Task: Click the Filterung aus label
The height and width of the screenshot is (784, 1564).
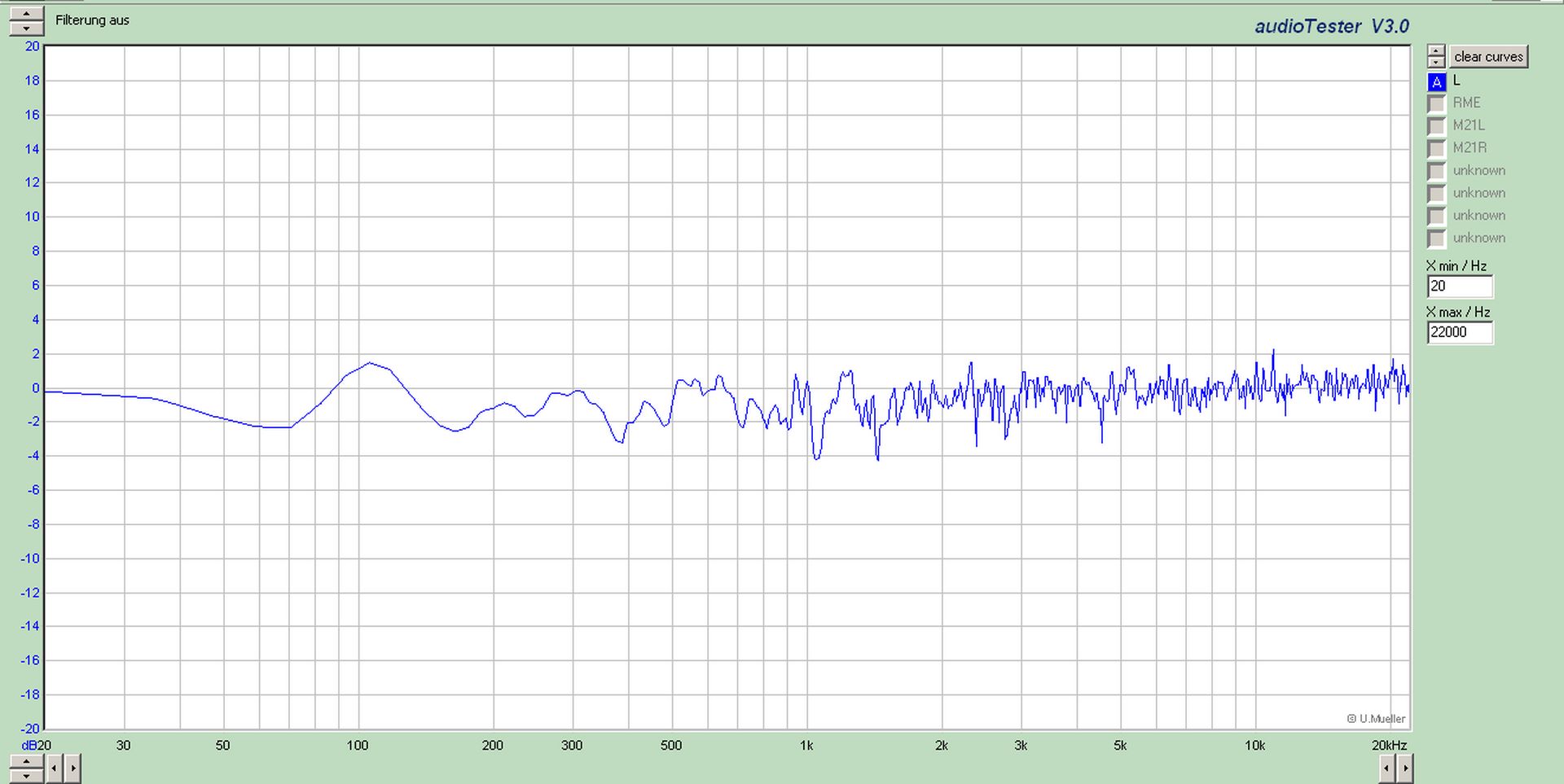Action: tap(92, 20)
